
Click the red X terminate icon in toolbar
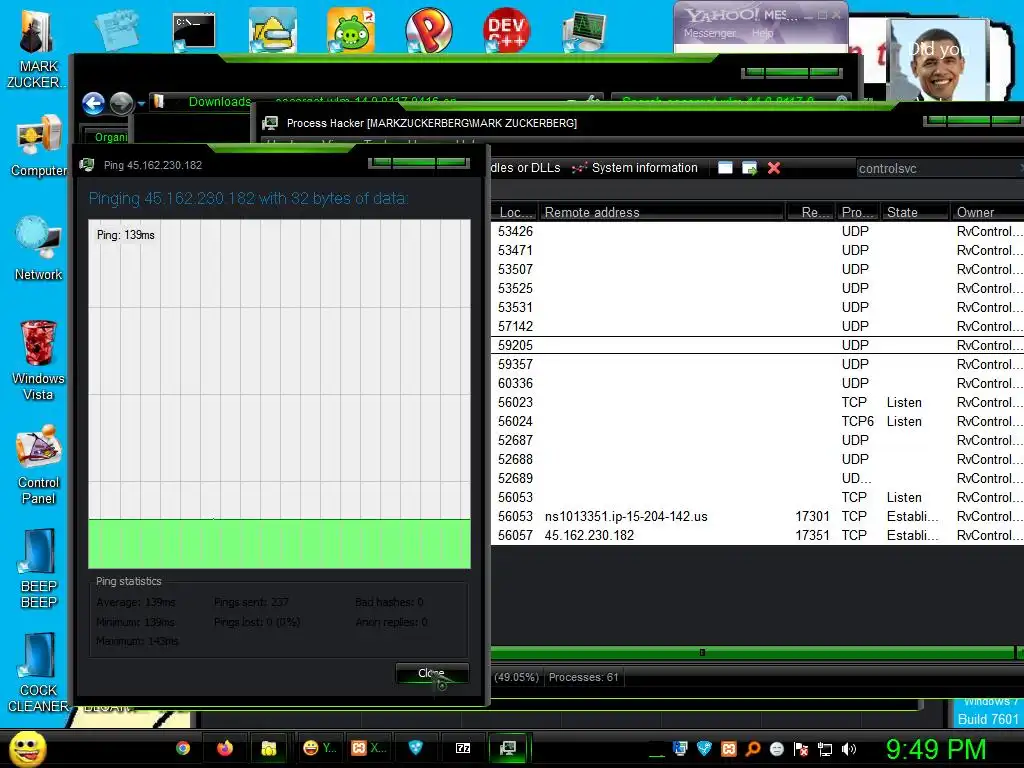[774, 168]
